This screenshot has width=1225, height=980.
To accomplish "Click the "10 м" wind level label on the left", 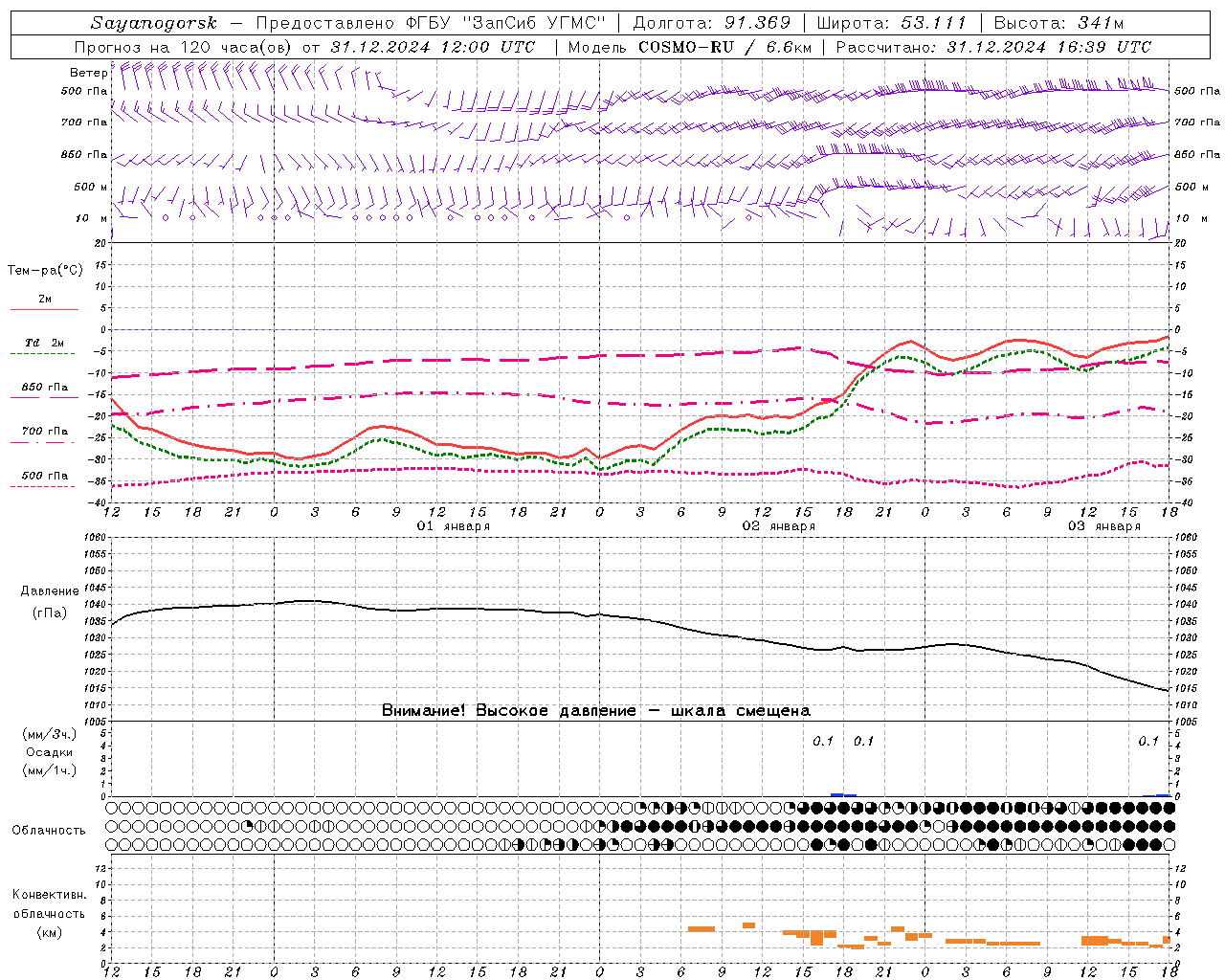I will pos(92,218).
